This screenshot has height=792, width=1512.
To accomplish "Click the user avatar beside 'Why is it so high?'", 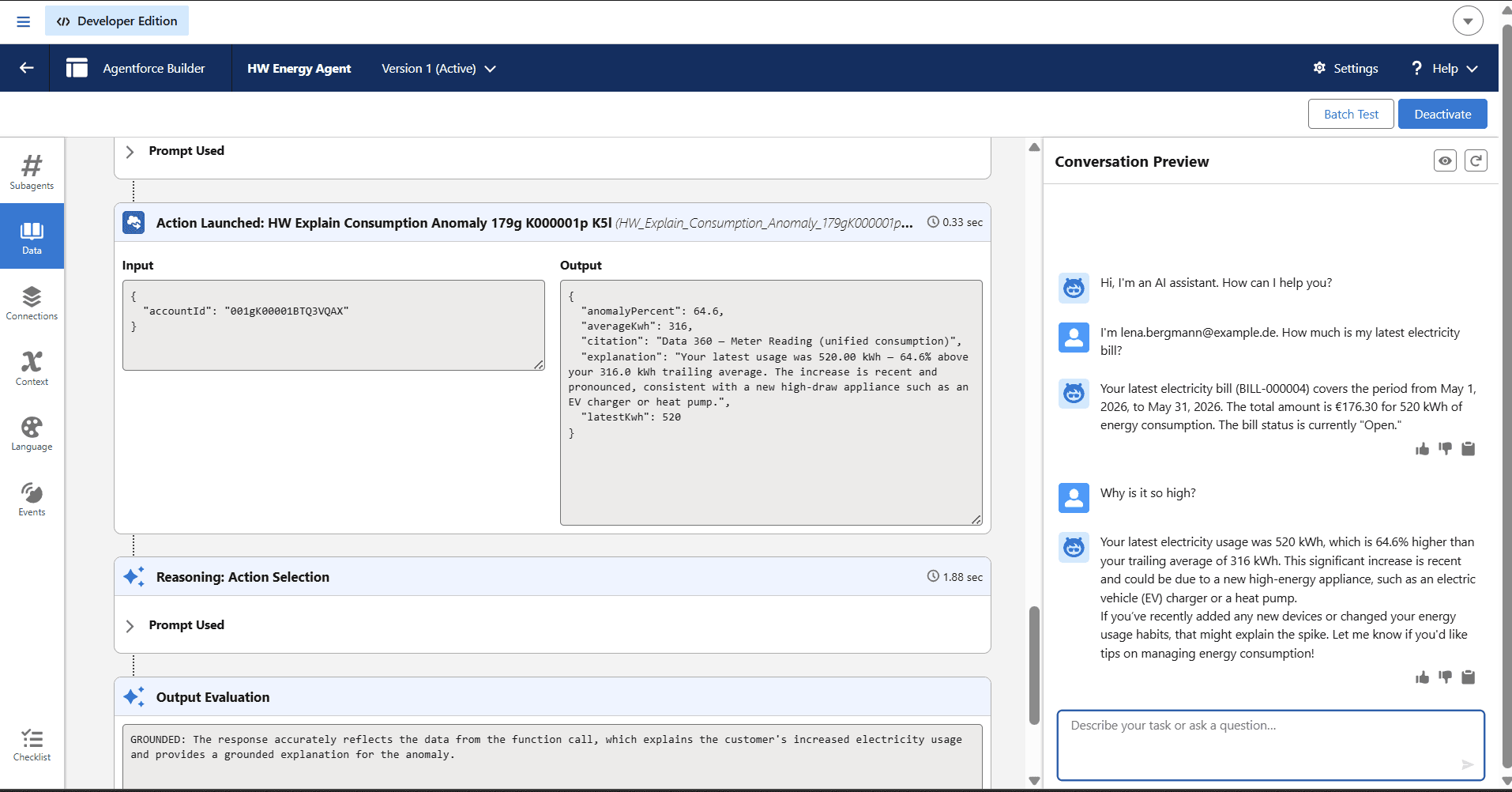I will [x=1074, y=498].
